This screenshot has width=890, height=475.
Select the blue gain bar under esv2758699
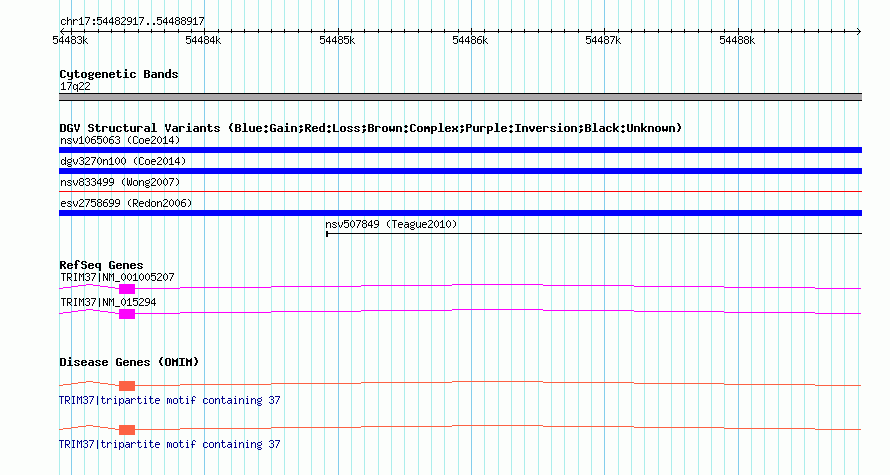(460, 213)
